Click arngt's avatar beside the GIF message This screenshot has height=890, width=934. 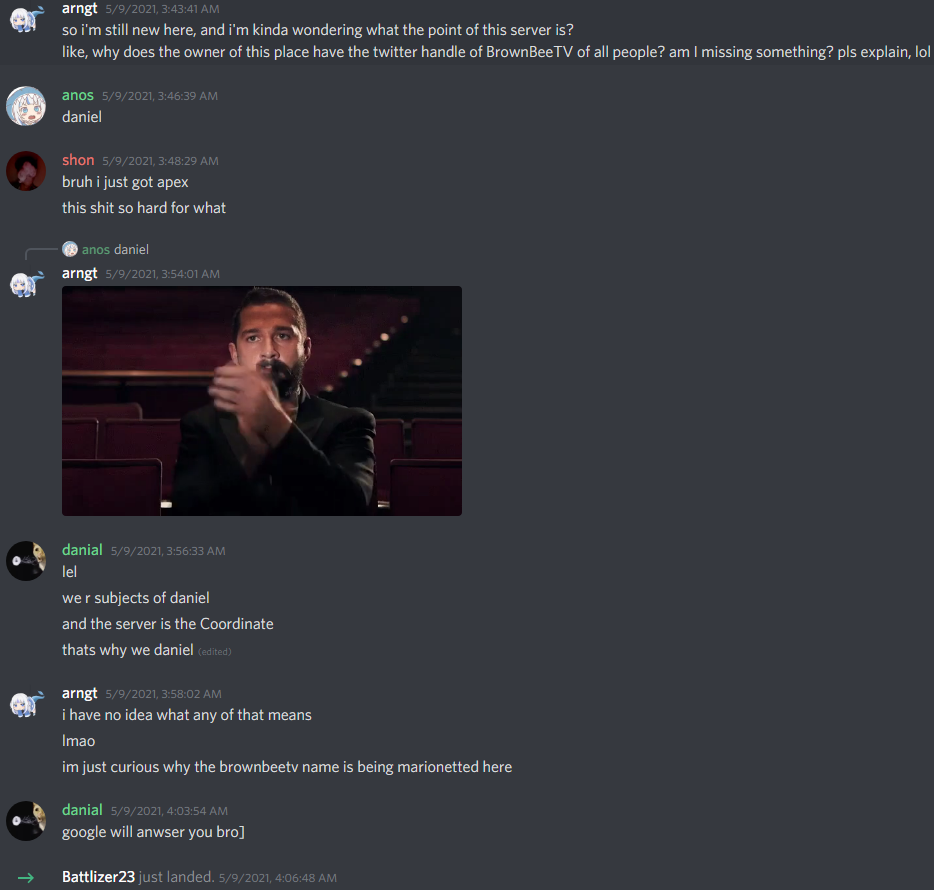pyautogui.click(x=26, y=284)
